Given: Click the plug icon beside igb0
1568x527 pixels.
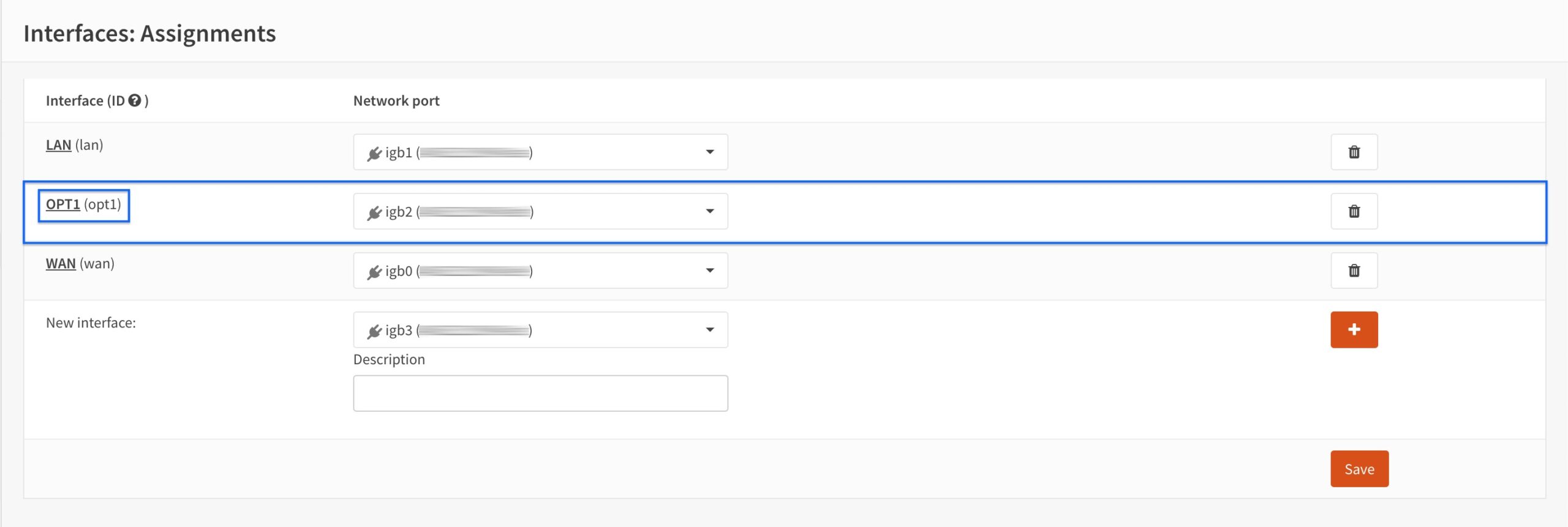Looking at the screenshot, I should click(x=374, y=272).
